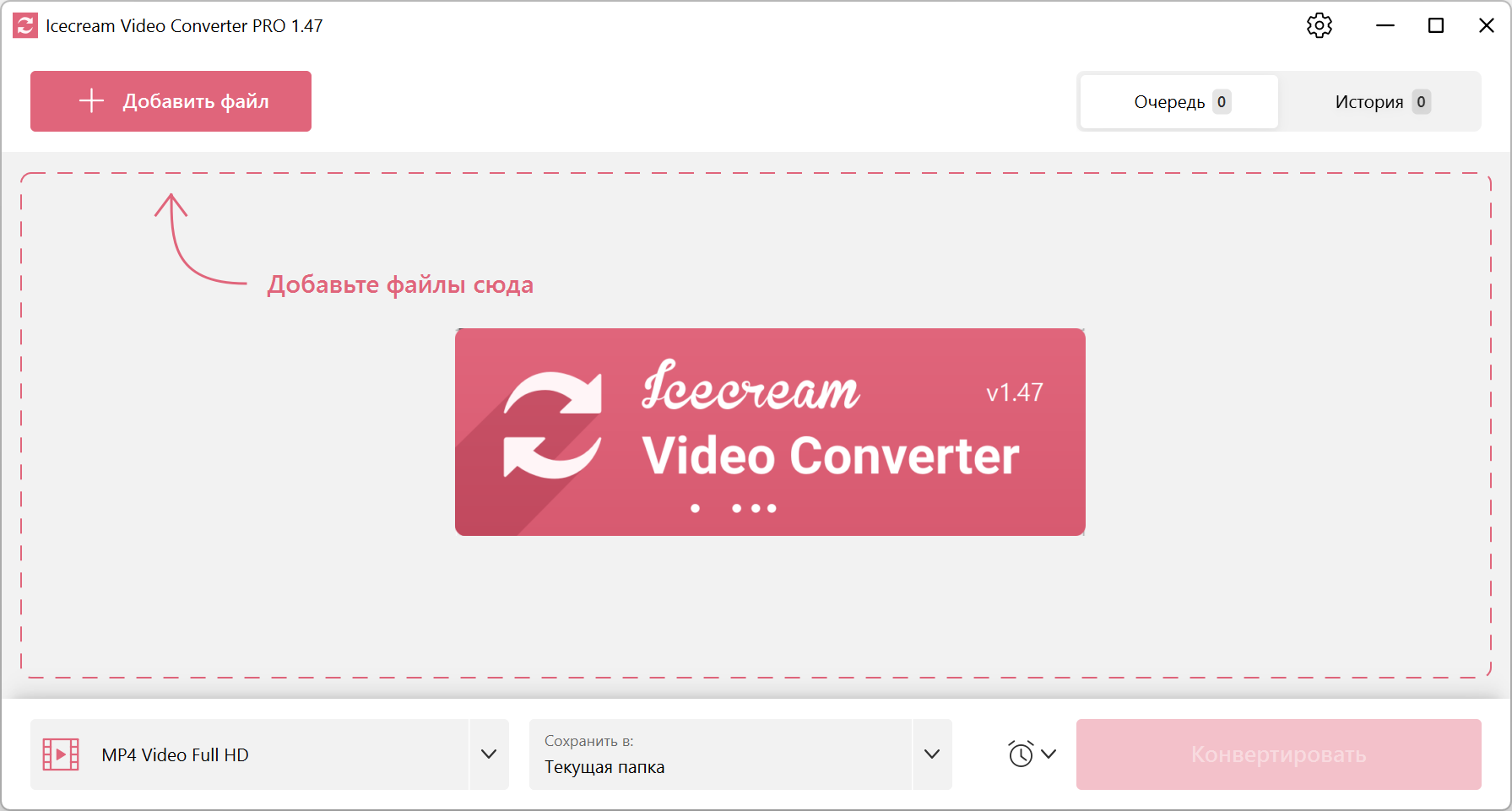Click the Очередь counter badge showing 0
The height and width of the screenshot is (811, 1512).
pos(1222,102)
